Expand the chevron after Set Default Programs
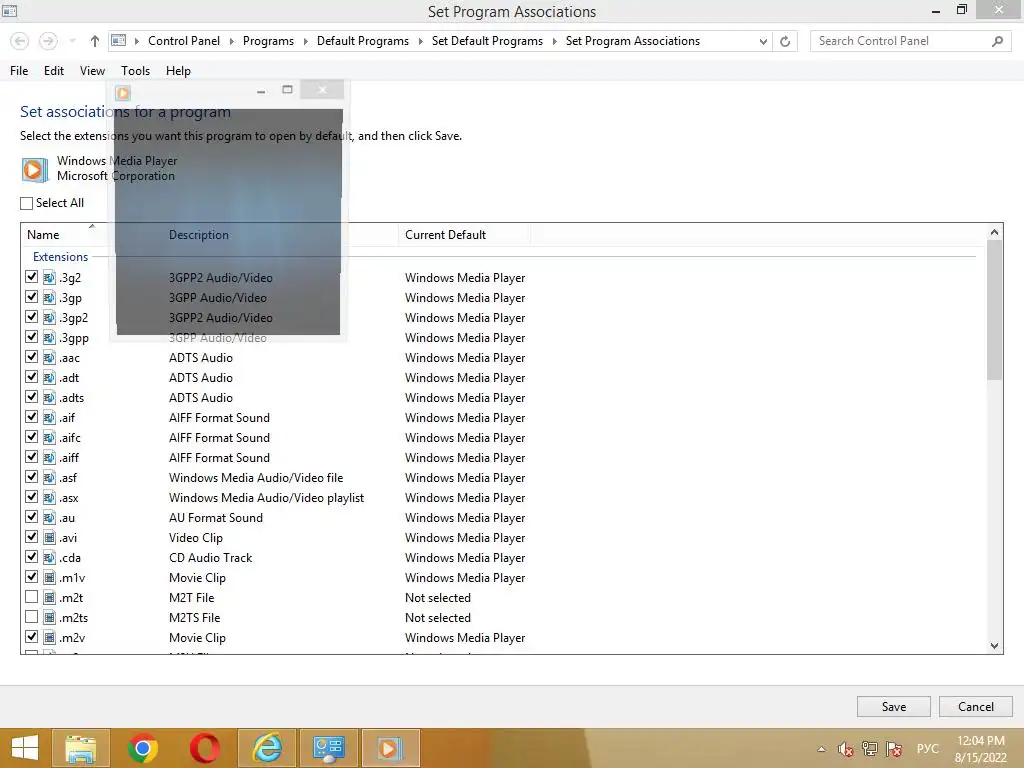Screen dimensions: 1024x768 [554, 41]
